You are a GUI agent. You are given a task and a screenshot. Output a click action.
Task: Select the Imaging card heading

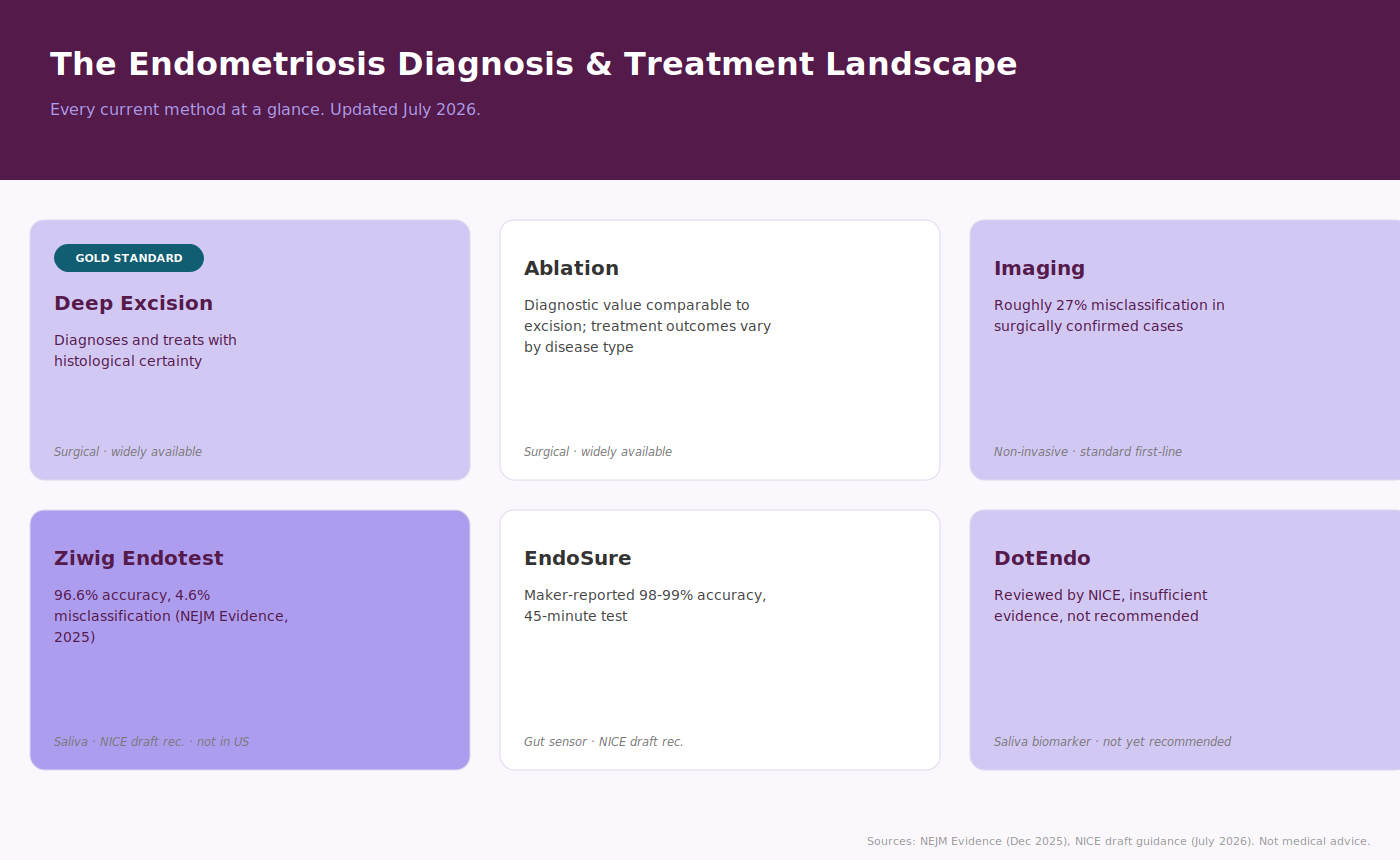coord(1039,268)
